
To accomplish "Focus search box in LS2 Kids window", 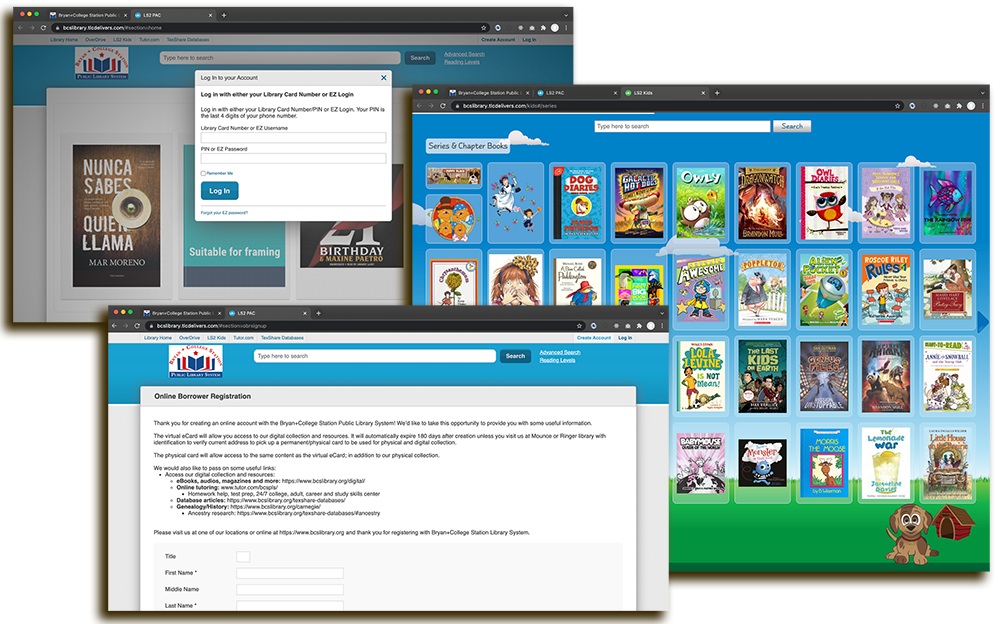I will [x=682, y=126].
